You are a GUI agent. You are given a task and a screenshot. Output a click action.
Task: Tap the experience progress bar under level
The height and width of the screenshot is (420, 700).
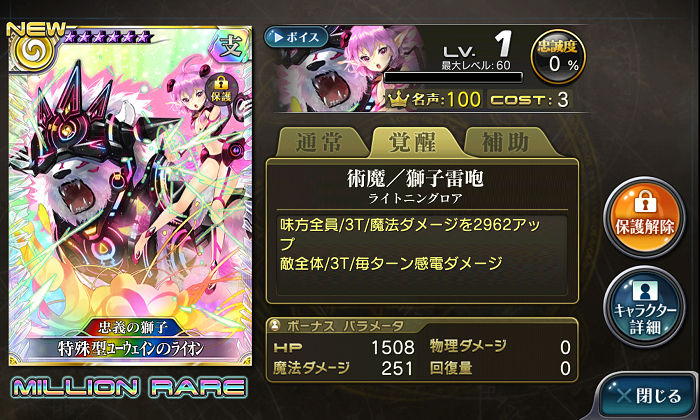(x=454, y=77)
